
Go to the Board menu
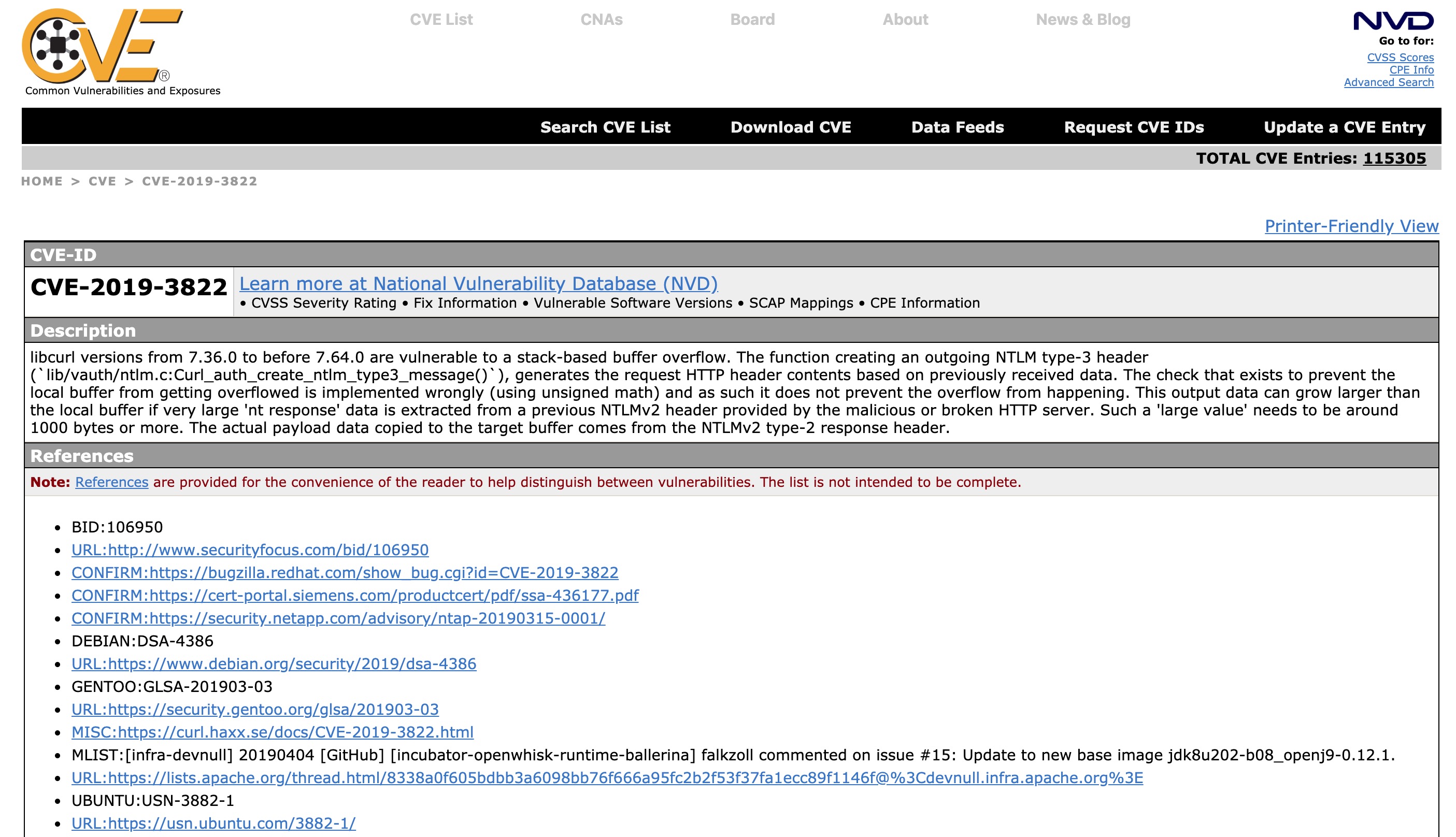point(752,20)
